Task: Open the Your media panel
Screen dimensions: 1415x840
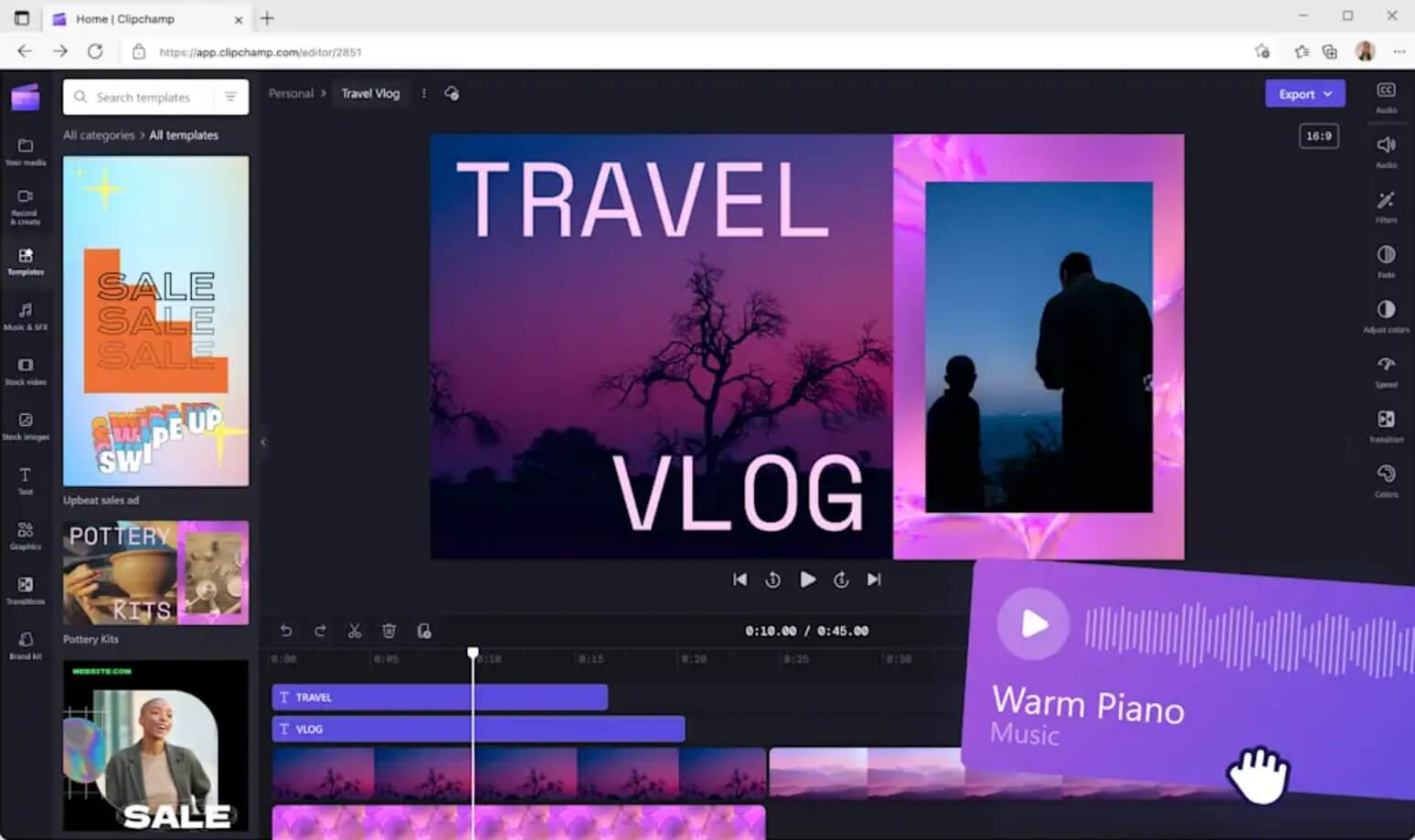Action: tap(25, 151)
